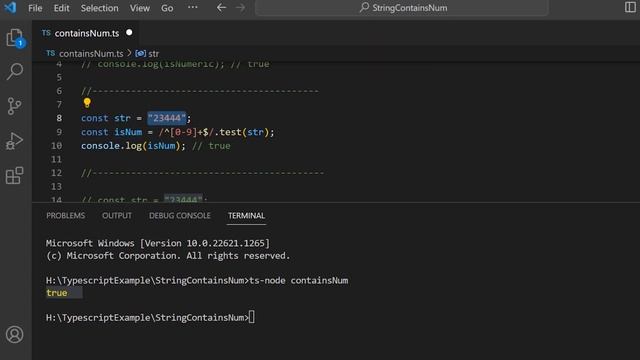
Task: Switch to the OUTPUT panel tab
Action: click(117, 216)
